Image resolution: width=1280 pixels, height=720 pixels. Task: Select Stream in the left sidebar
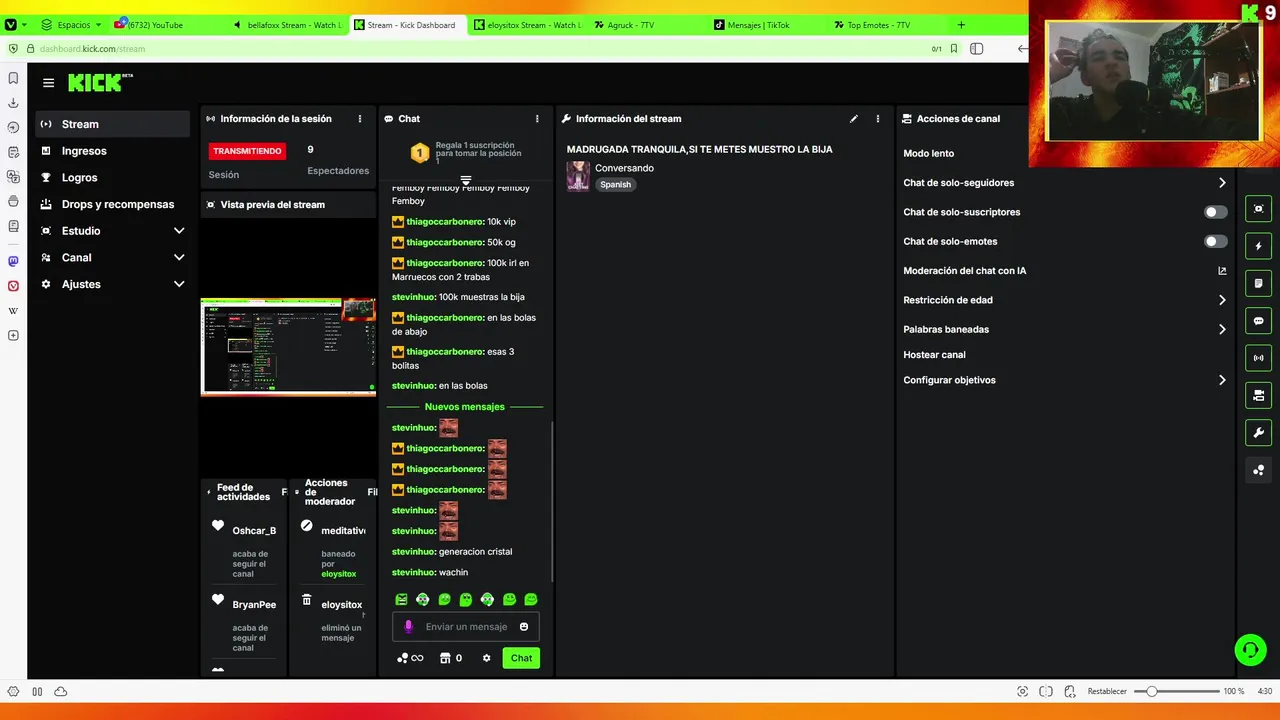111,124
